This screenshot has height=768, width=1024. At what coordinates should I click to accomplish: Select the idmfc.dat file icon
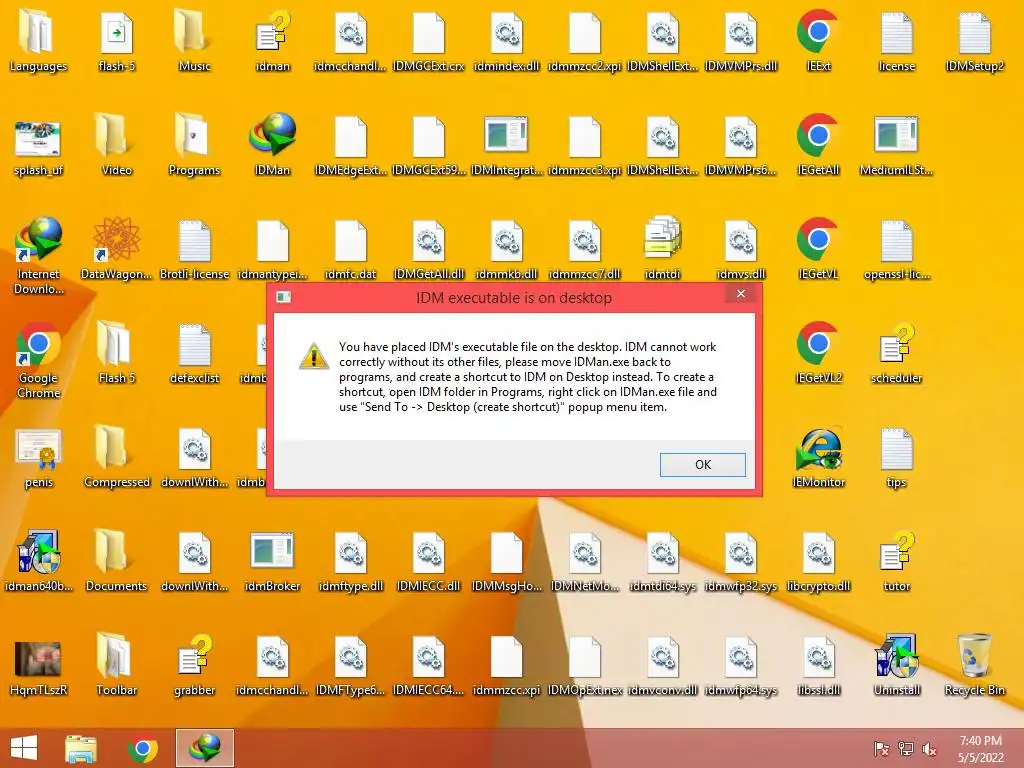click(x=351, y=242)
